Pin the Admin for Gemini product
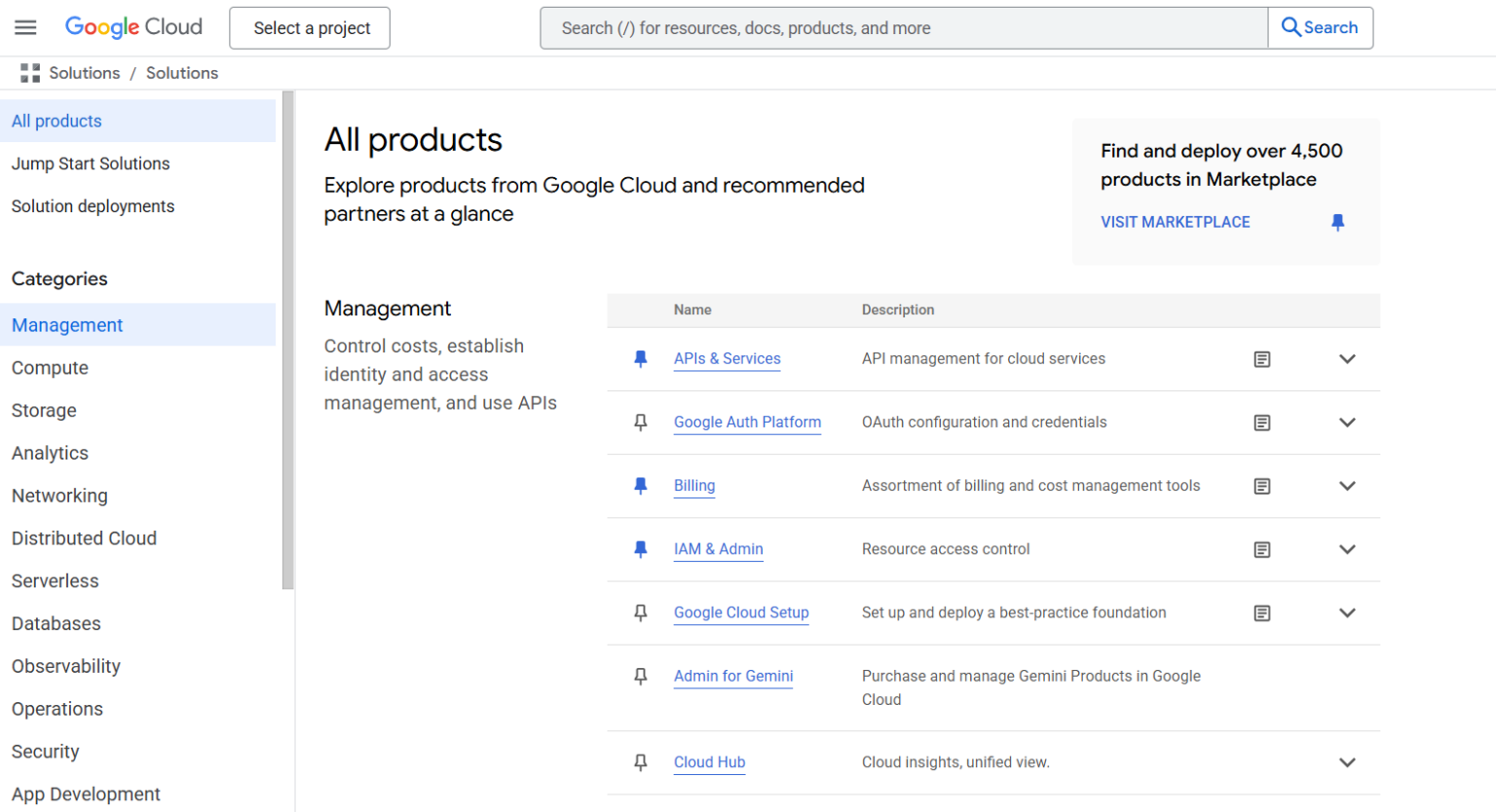 (640, 676)
